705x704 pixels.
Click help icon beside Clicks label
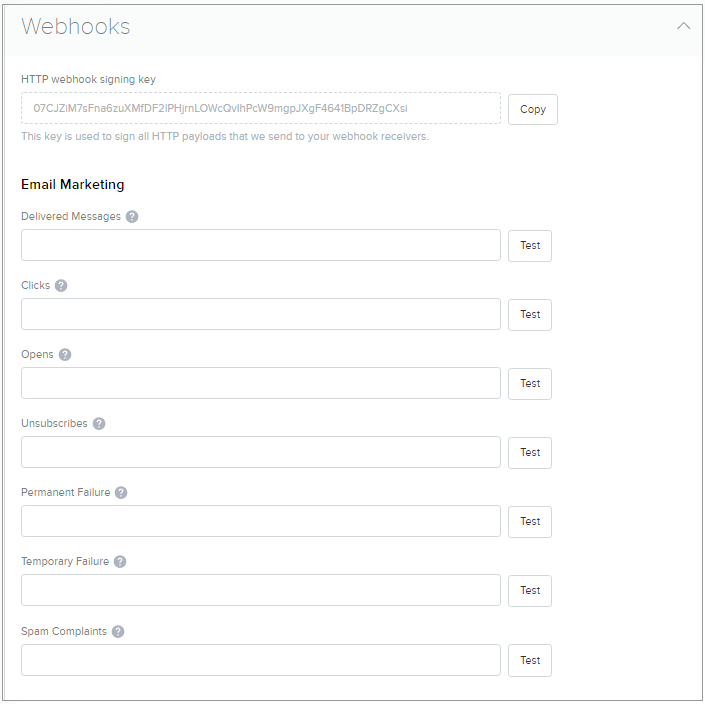[x=61, y=285]
